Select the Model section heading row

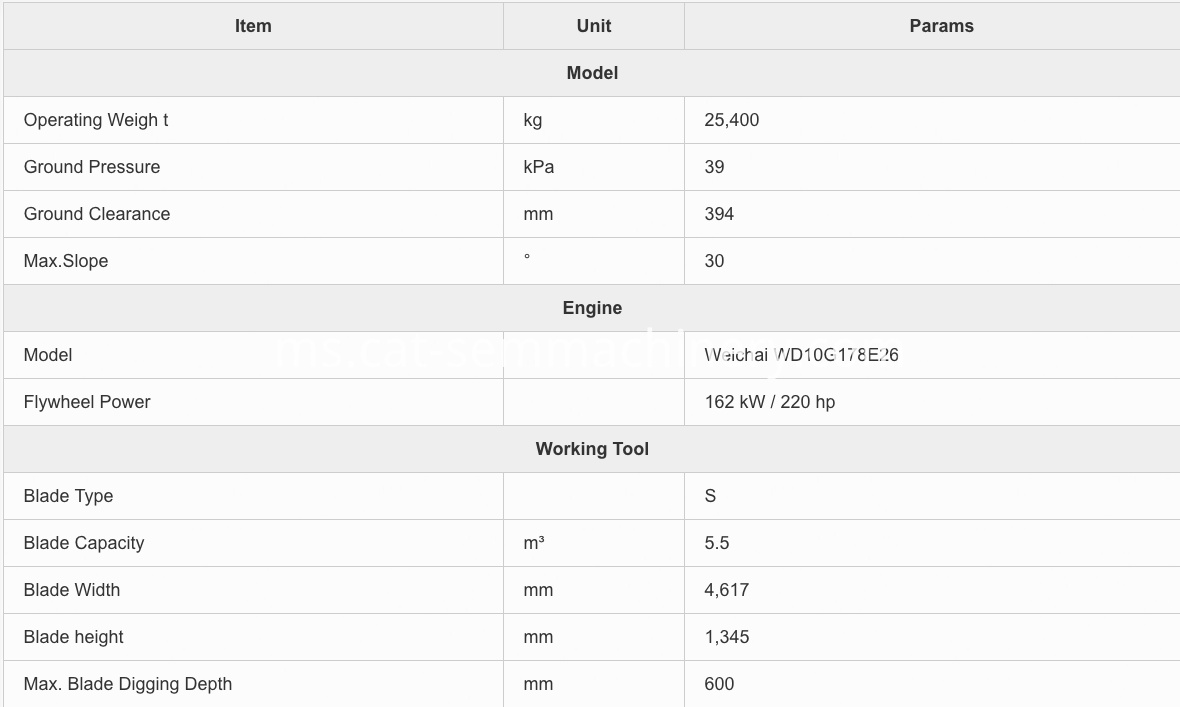(592, 73)
